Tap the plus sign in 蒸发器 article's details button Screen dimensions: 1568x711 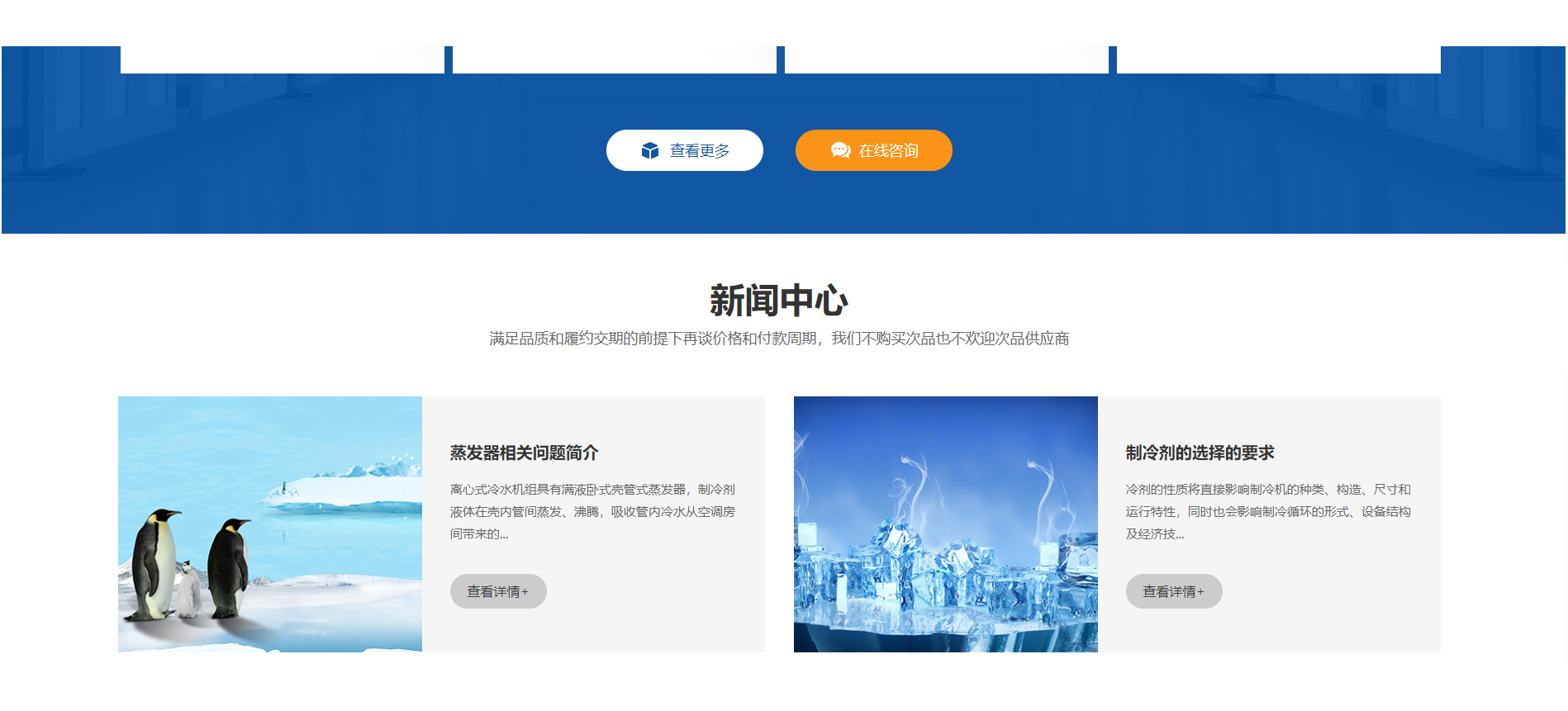click(525, 592)
